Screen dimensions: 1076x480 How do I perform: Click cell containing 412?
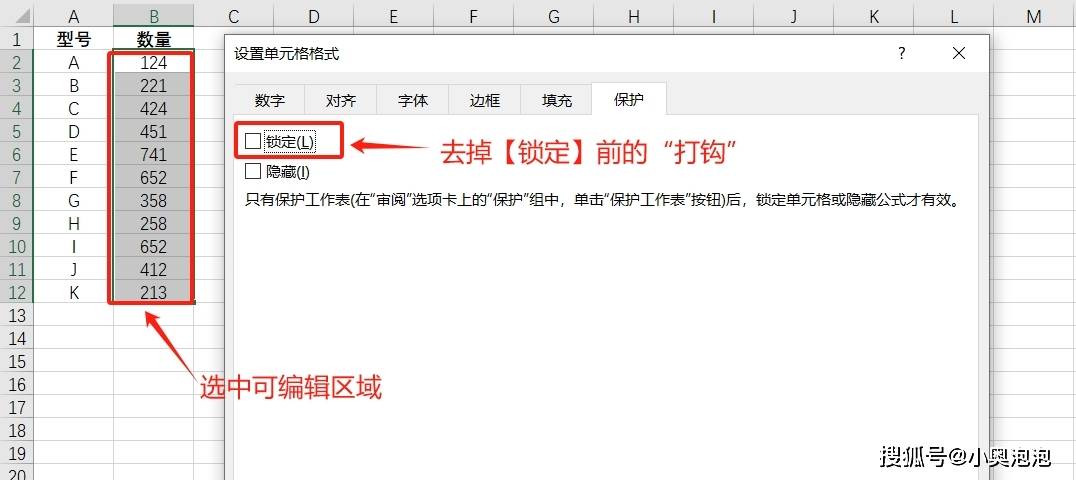pyautogui.click(x=153, y=270)
